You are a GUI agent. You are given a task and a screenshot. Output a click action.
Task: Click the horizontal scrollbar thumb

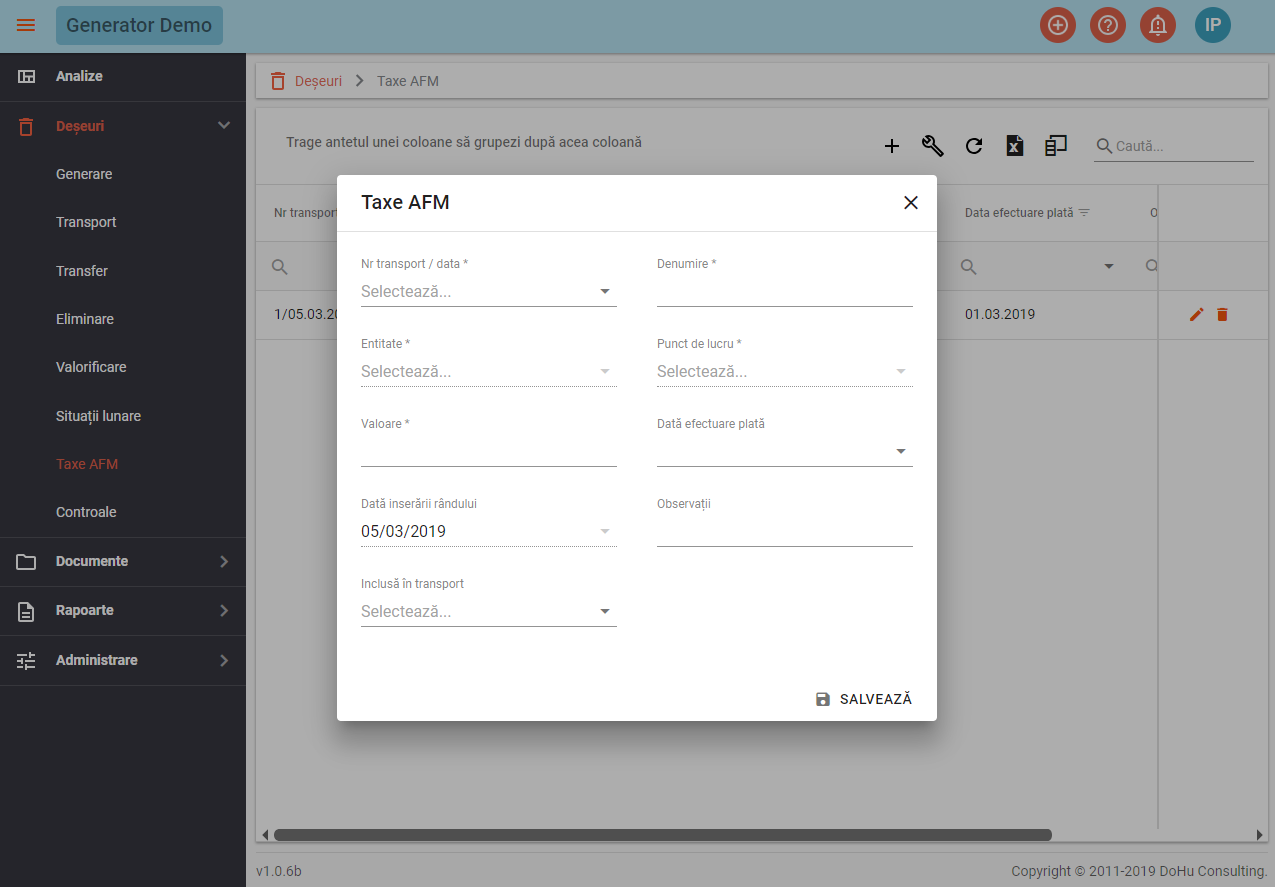pyautogui.click(x=663, y=835)
